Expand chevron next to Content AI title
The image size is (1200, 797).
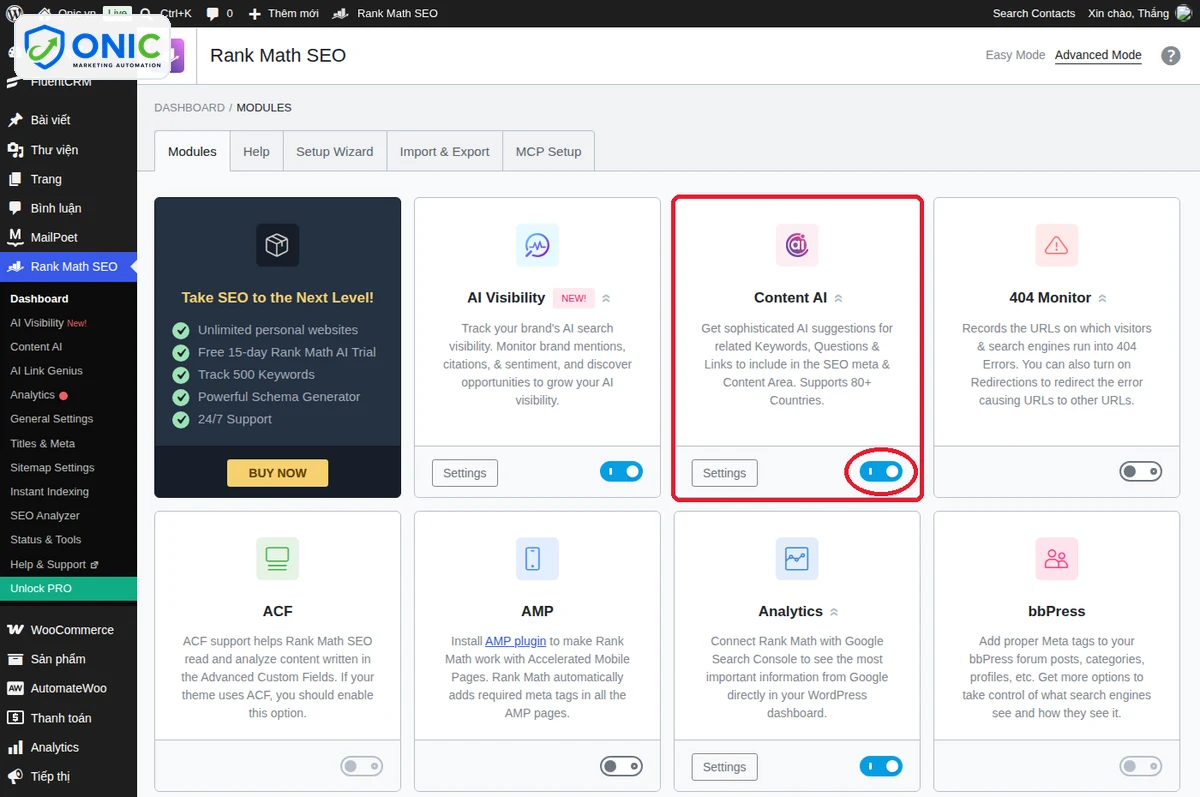tap(838, 298)
